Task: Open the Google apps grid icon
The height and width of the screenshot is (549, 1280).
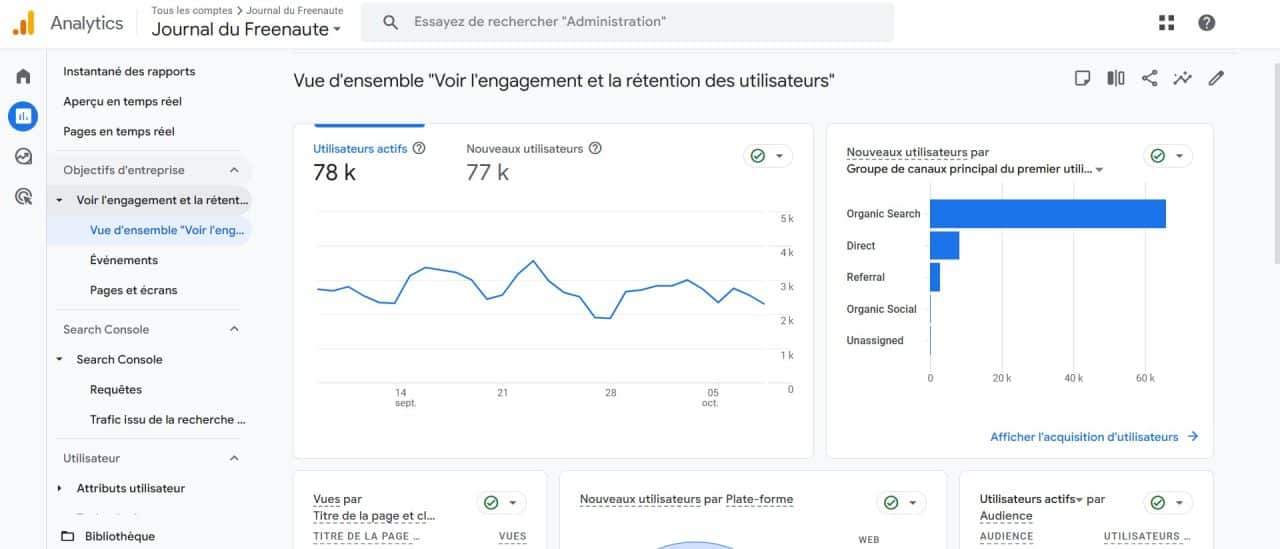Action: 1166,23
